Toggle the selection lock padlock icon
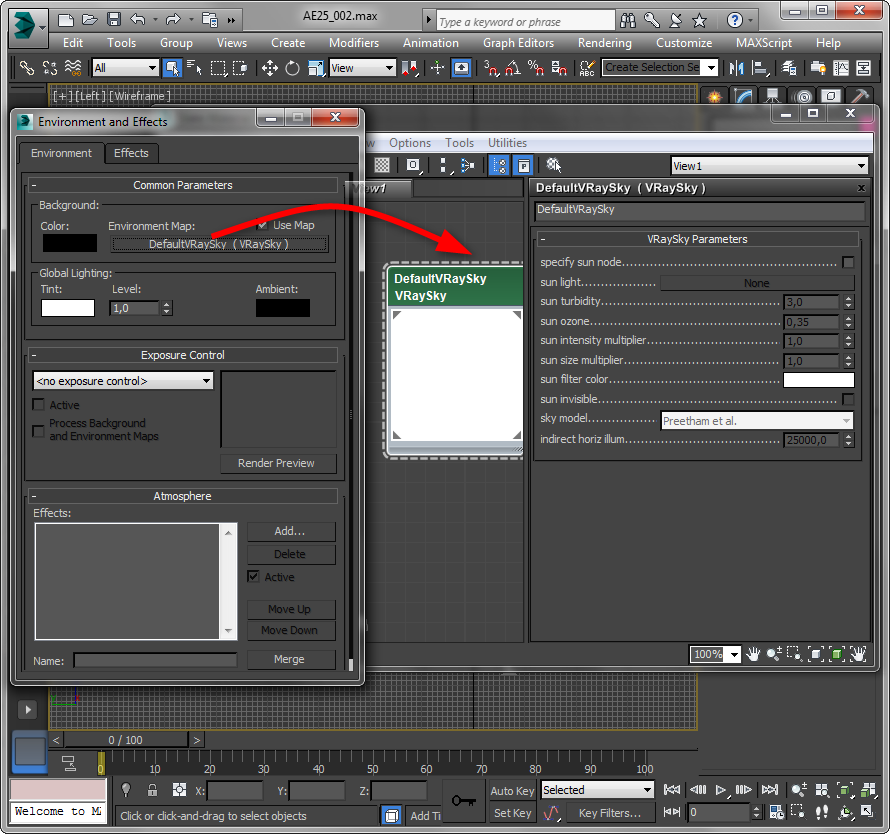The height and width of the screenshot is (834, 890). click(152, 790)
